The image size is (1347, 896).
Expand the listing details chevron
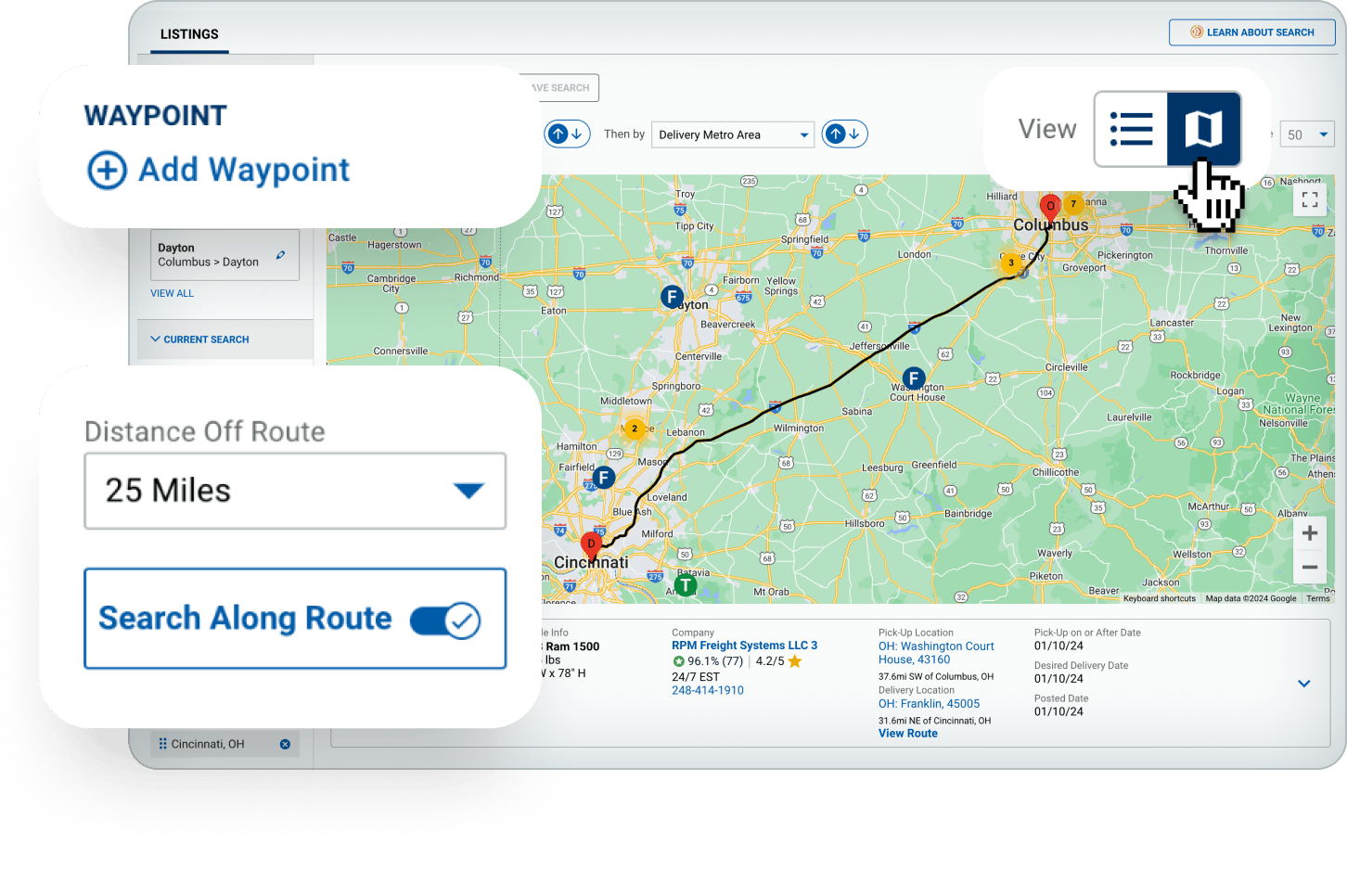pos(1303,684)
